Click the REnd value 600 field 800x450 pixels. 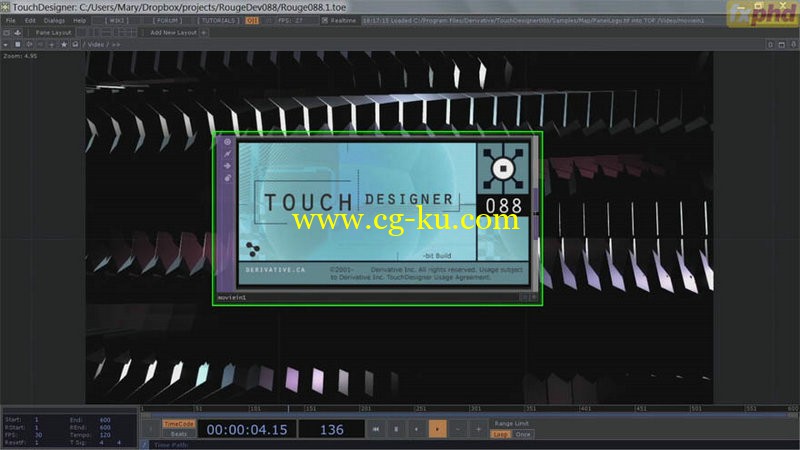(x=105, y=428)
